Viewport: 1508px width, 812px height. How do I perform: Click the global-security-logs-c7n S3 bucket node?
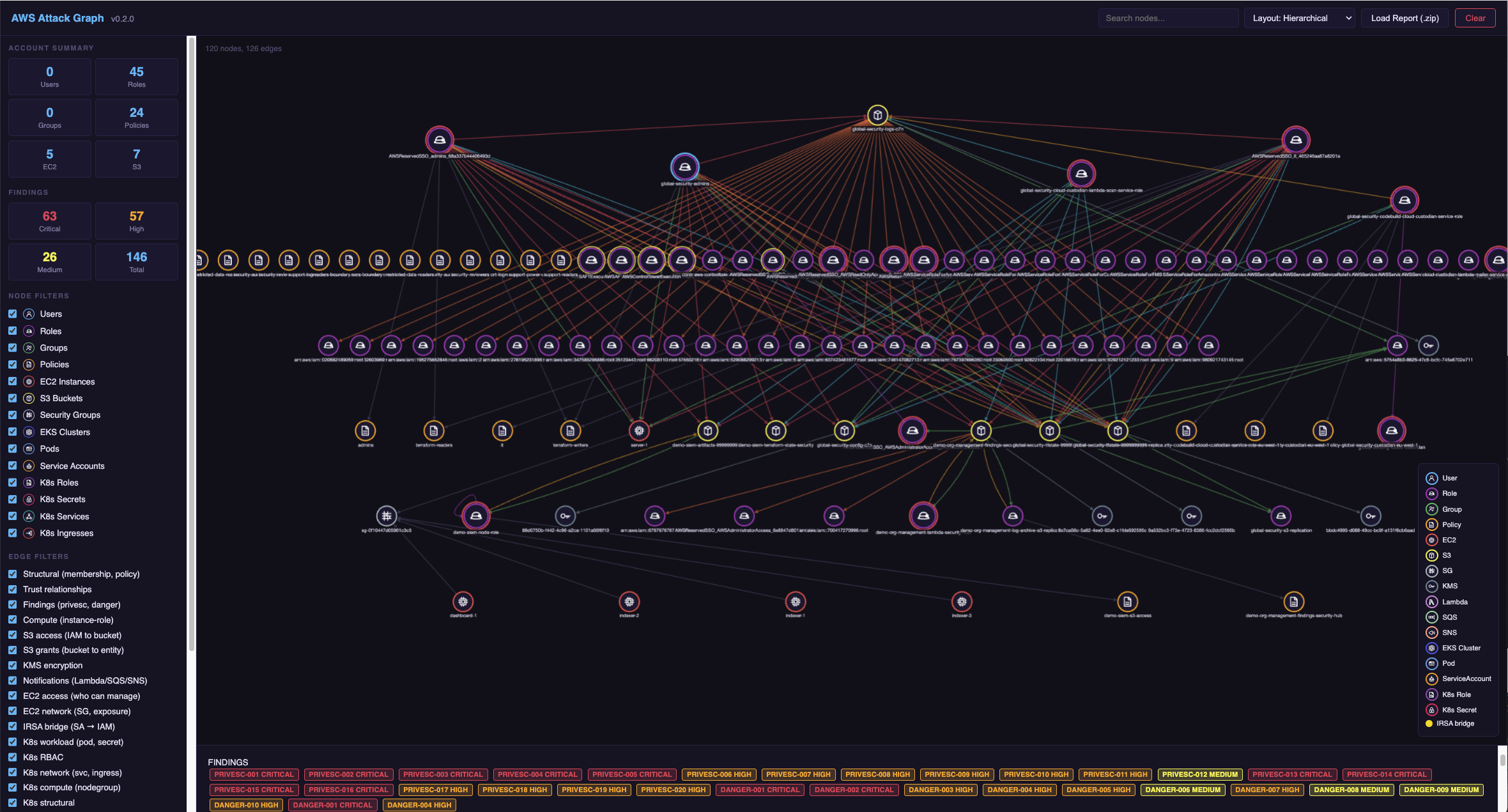(877, 115)
